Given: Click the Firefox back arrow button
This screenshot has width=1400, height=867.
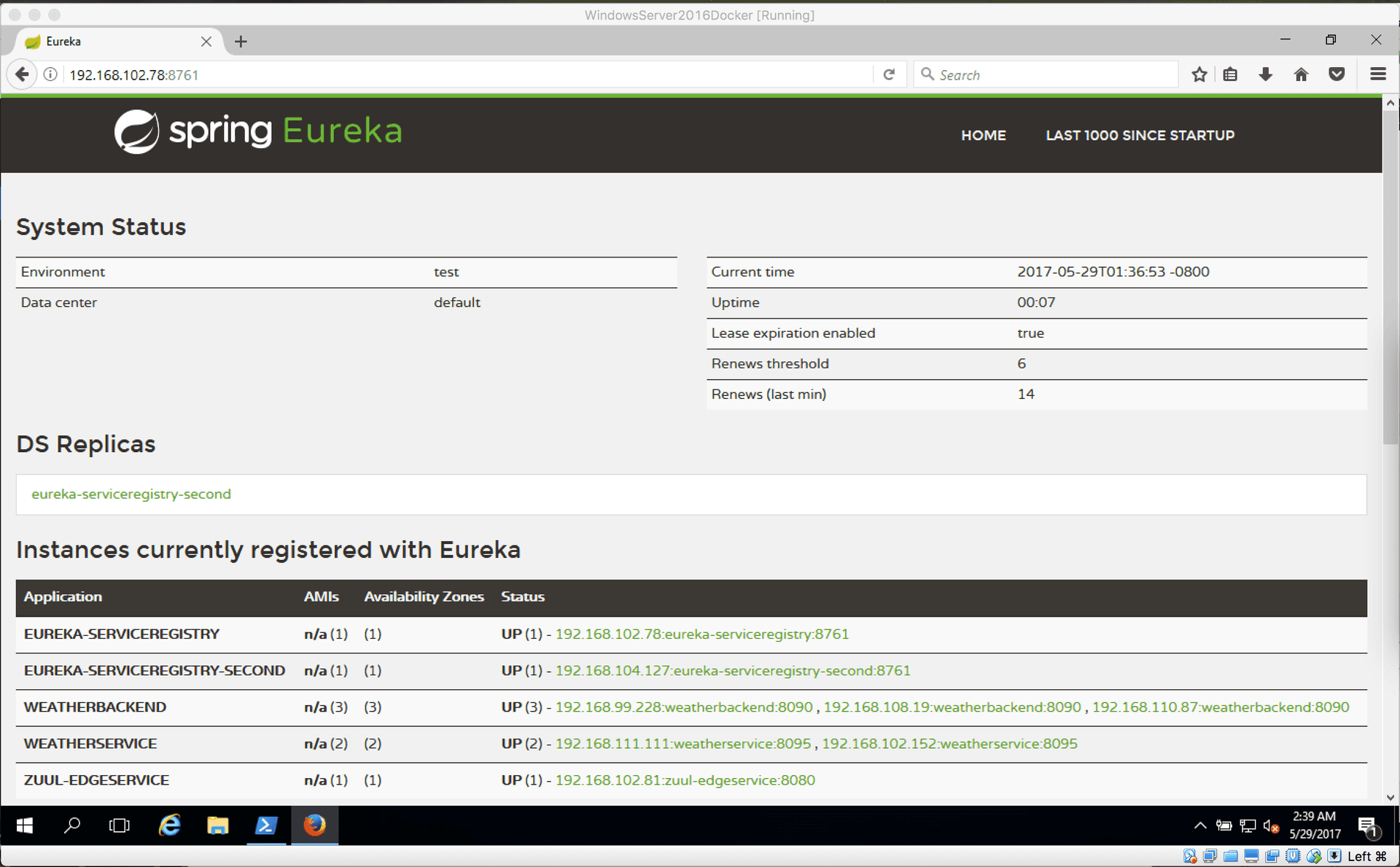Looking at the screenshot, I should coord(22,74).
